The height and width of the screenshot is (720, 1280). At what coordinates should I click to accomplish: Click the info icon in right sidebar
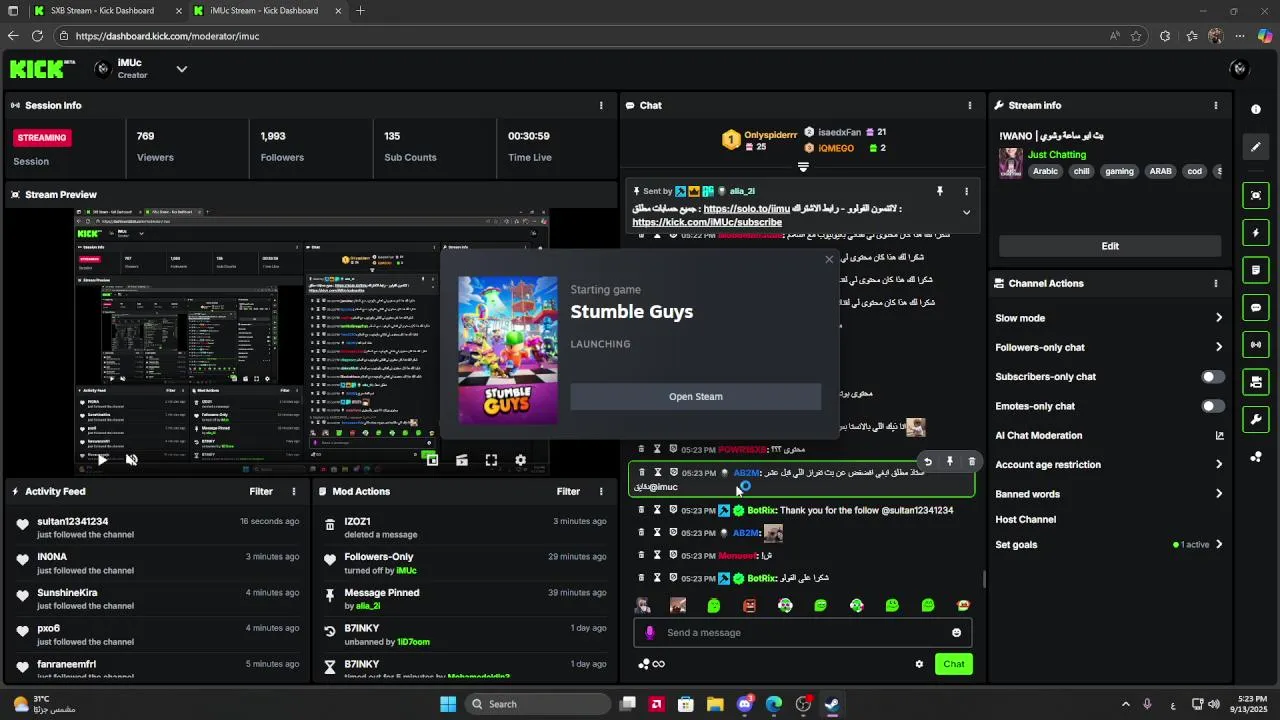[1256, 109]
